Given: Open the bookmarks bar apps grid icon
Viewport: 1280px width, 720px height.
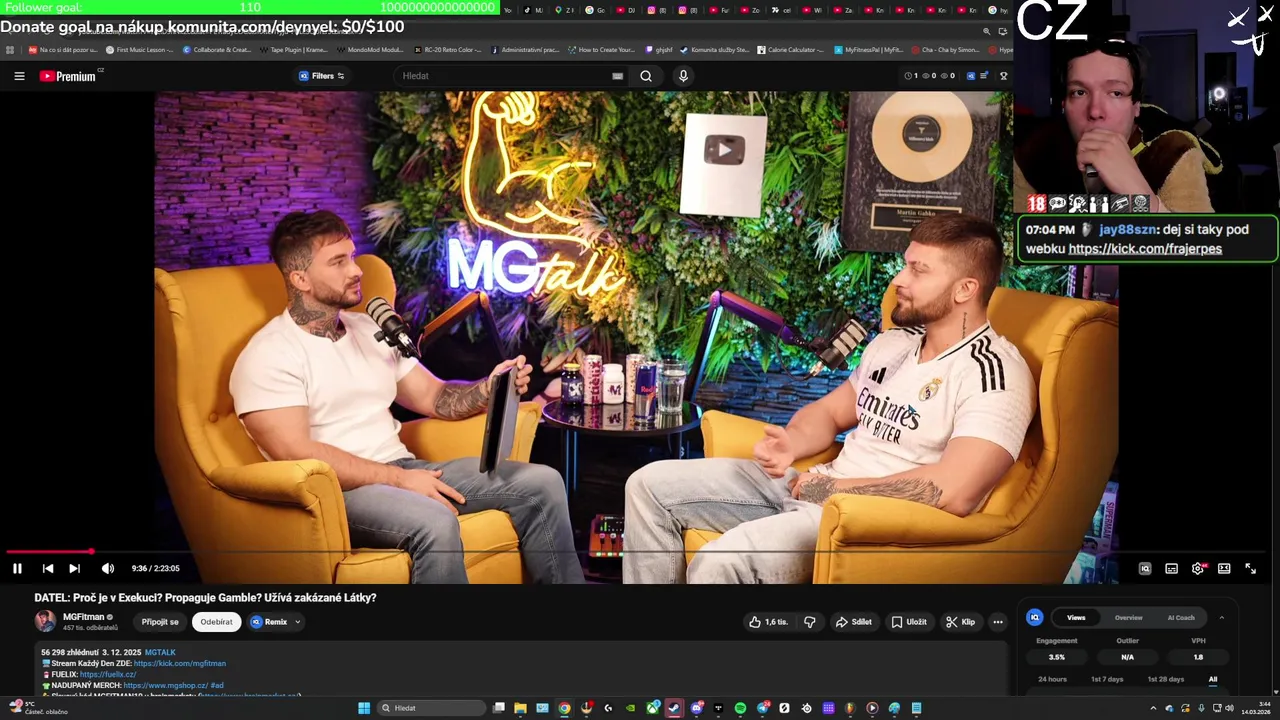Looking at the screenshot, I should (10, 49).
